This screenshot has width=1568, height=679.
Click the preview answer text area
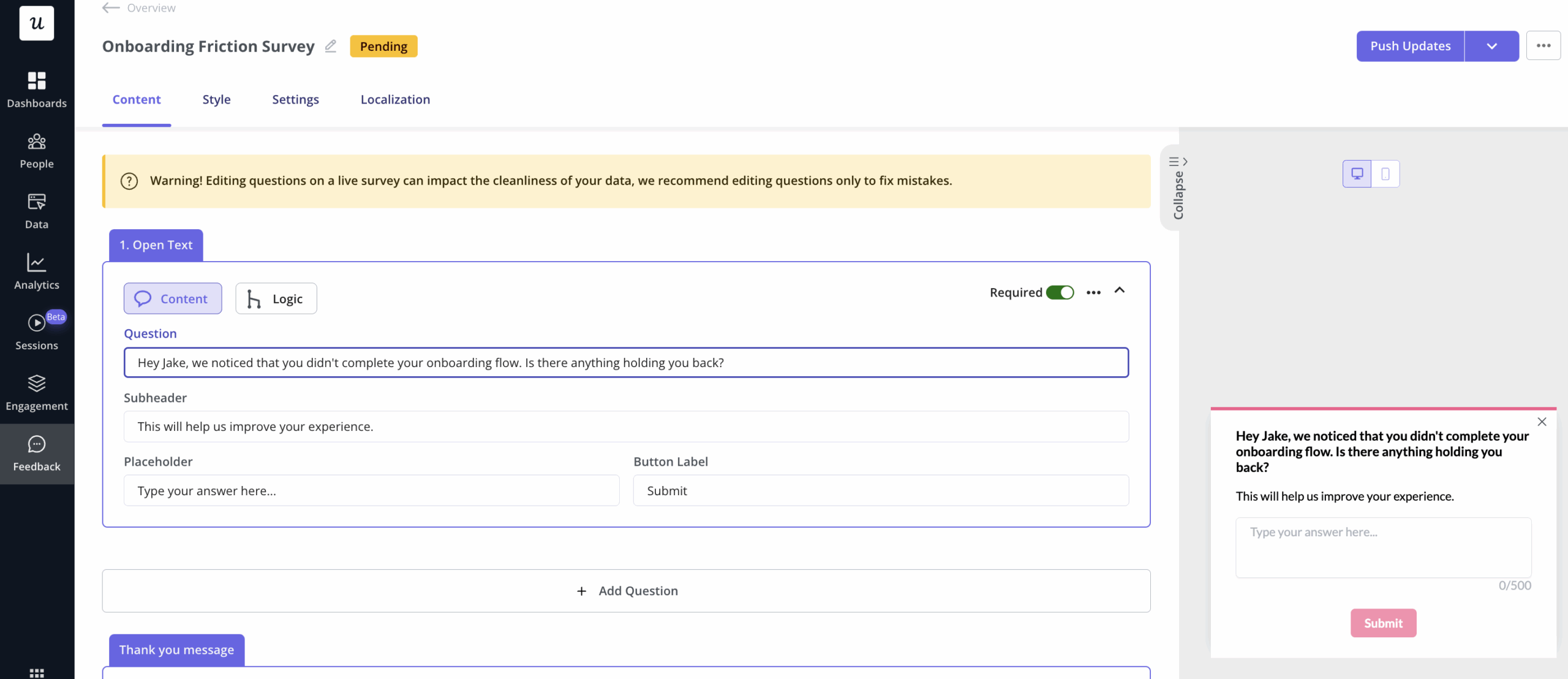click(x=1383, y=547)
